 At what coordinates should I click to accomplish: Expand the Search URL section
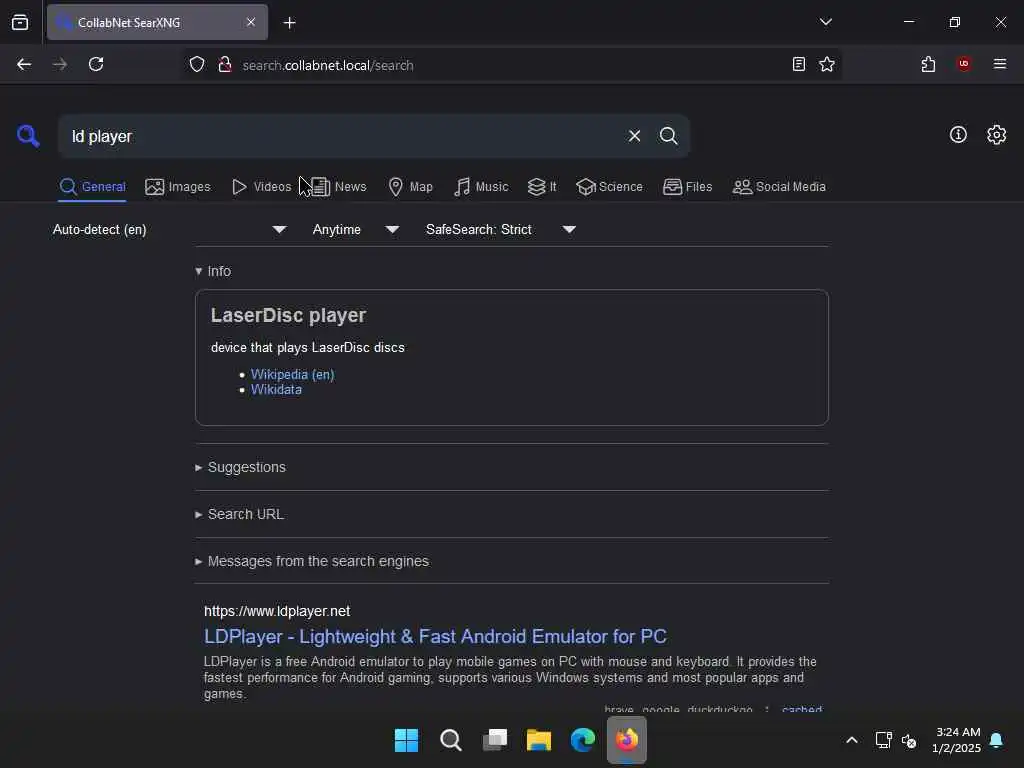[x=240, y=514]
